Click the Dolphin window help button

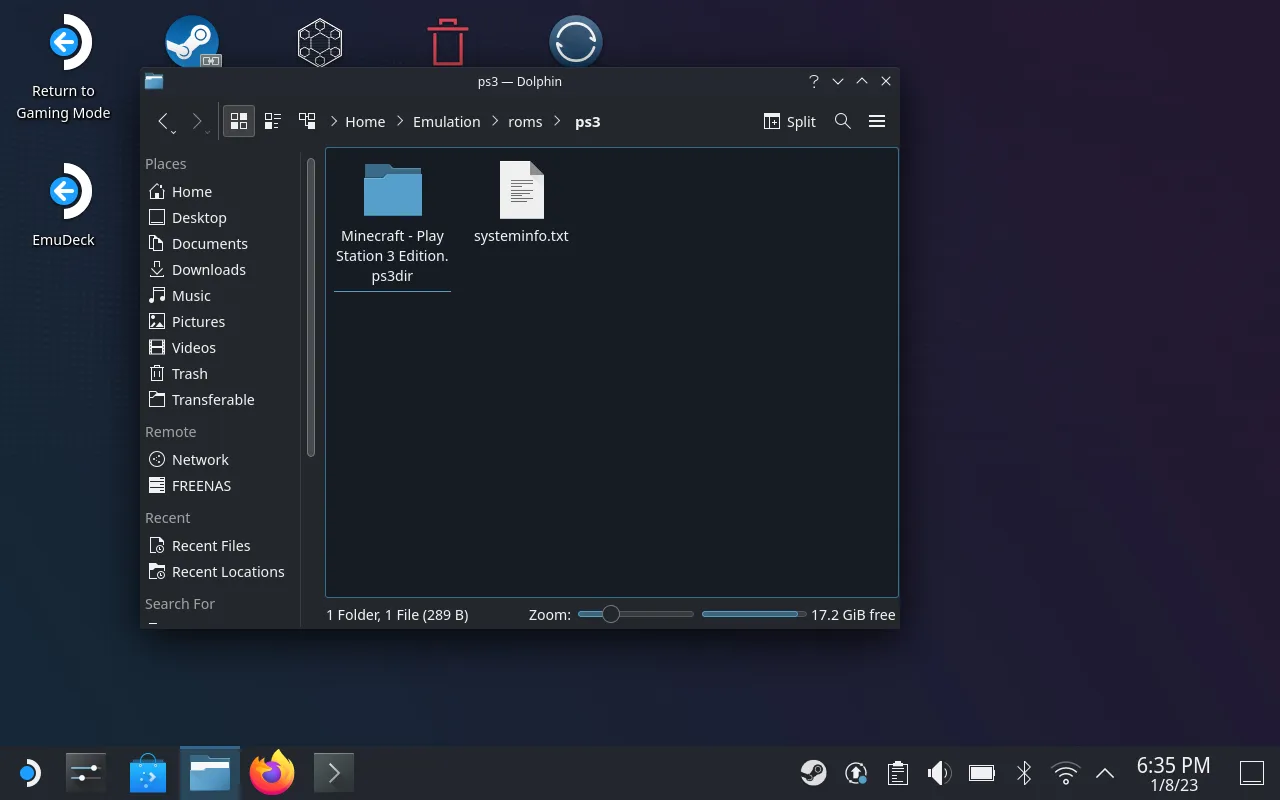[x=814, y=81]
